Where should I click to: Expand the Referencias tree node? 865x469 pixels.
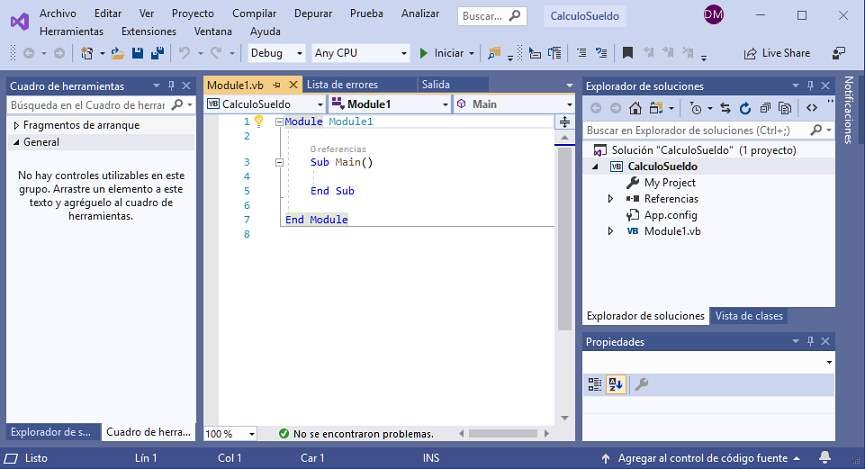611,199
